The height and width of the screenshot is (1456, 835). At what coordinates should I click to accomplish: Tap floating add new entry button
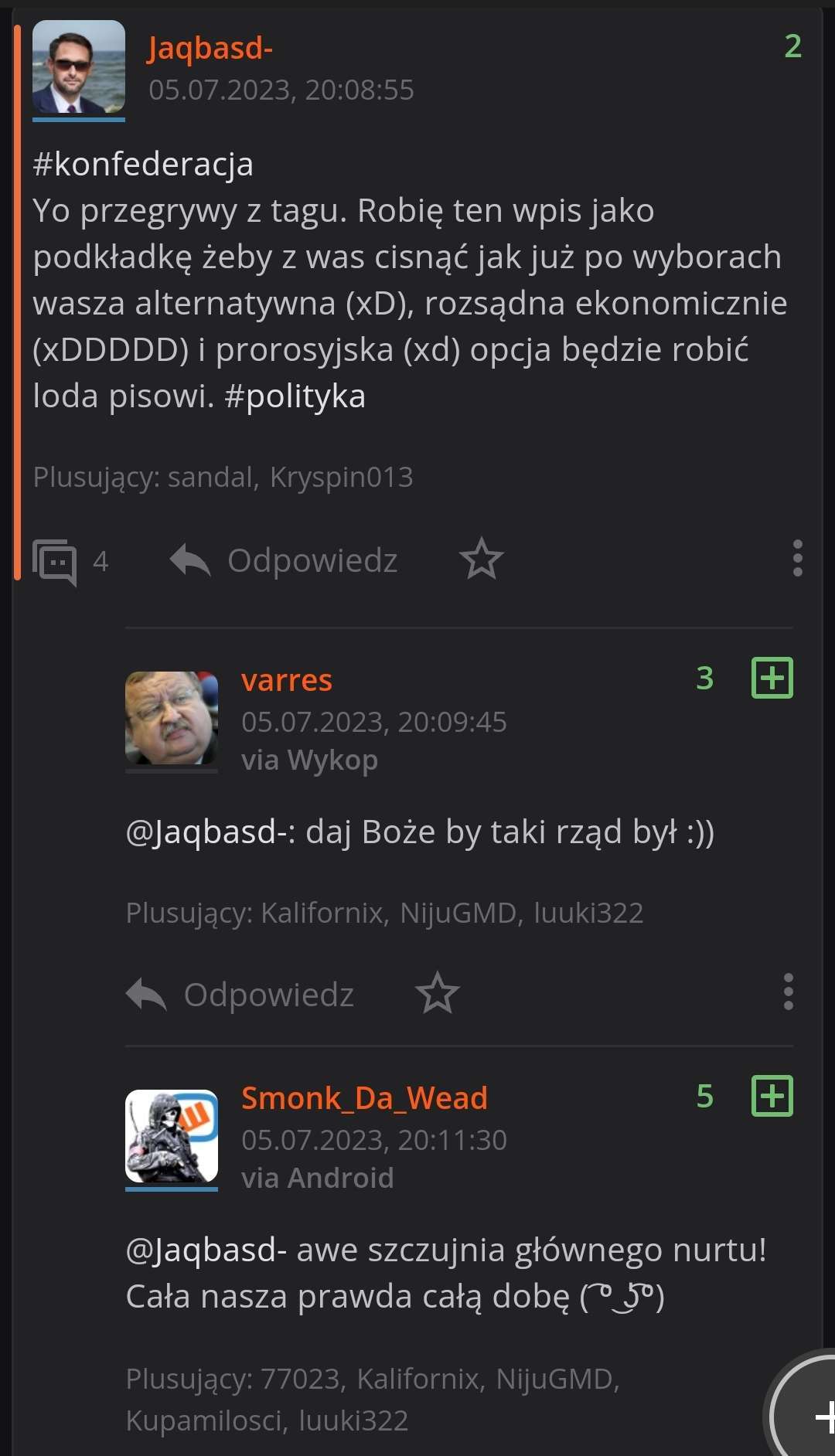coord(804,1410)
